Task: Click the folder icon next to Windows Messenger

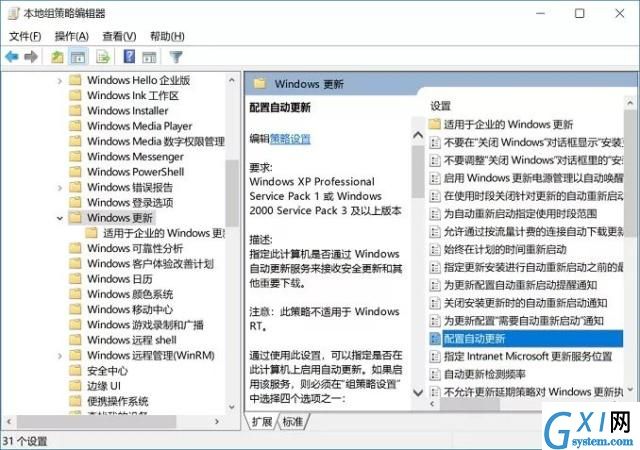Action: (75, 156)
